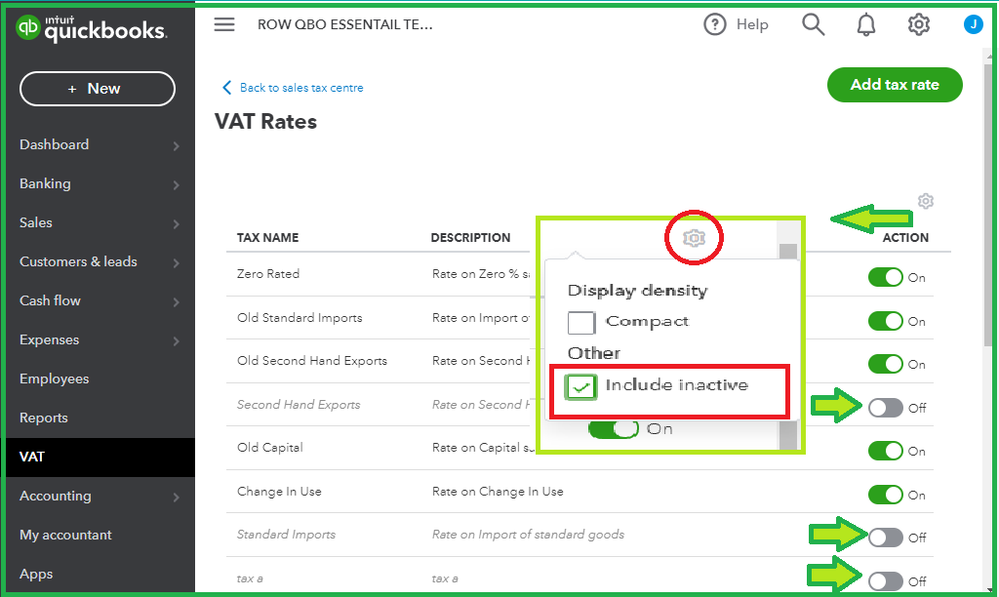Open Reports in the sidebar
999x597 pixels.
point(44,418)
